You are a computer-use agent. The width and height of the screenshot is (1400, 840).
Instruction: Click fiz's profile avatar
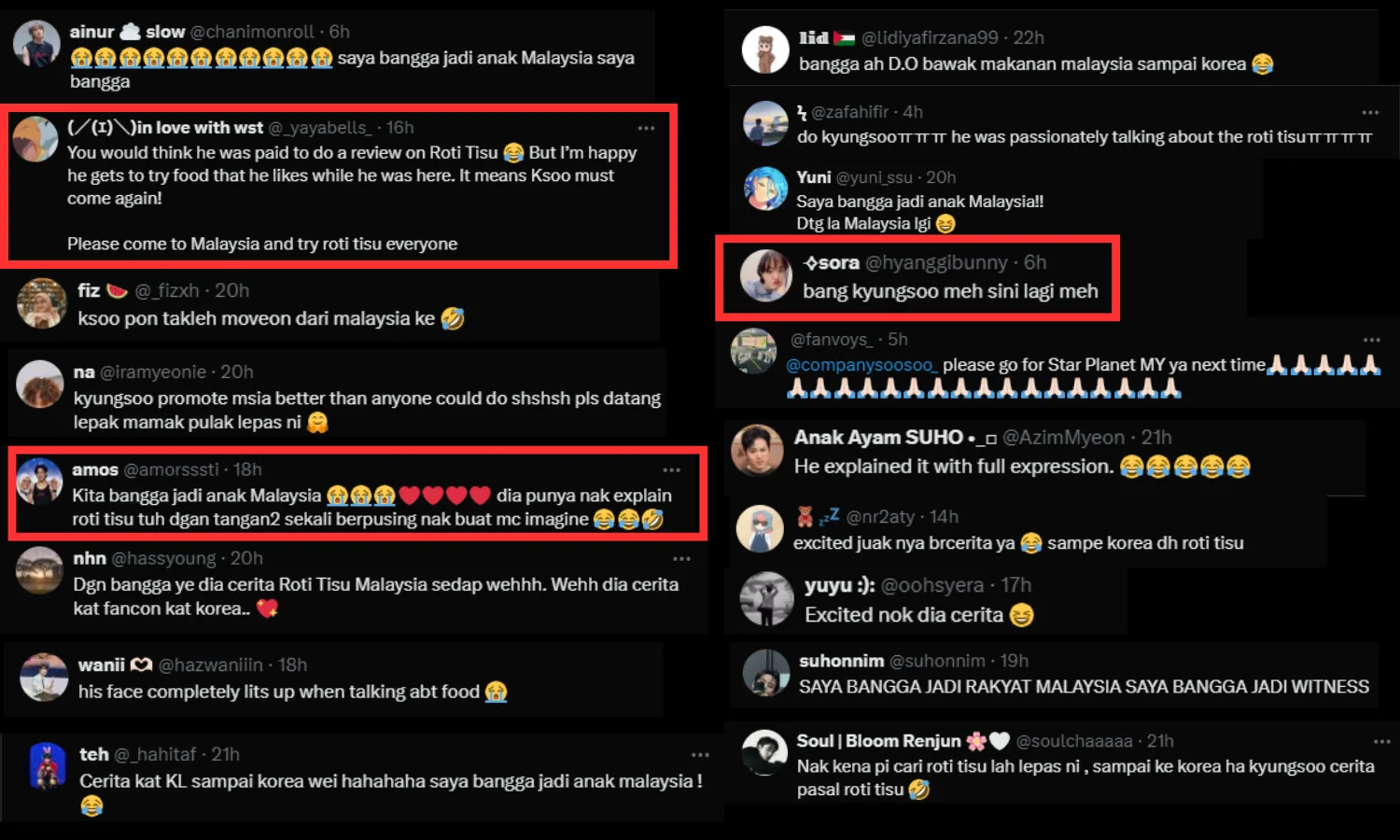coord(42,303)
